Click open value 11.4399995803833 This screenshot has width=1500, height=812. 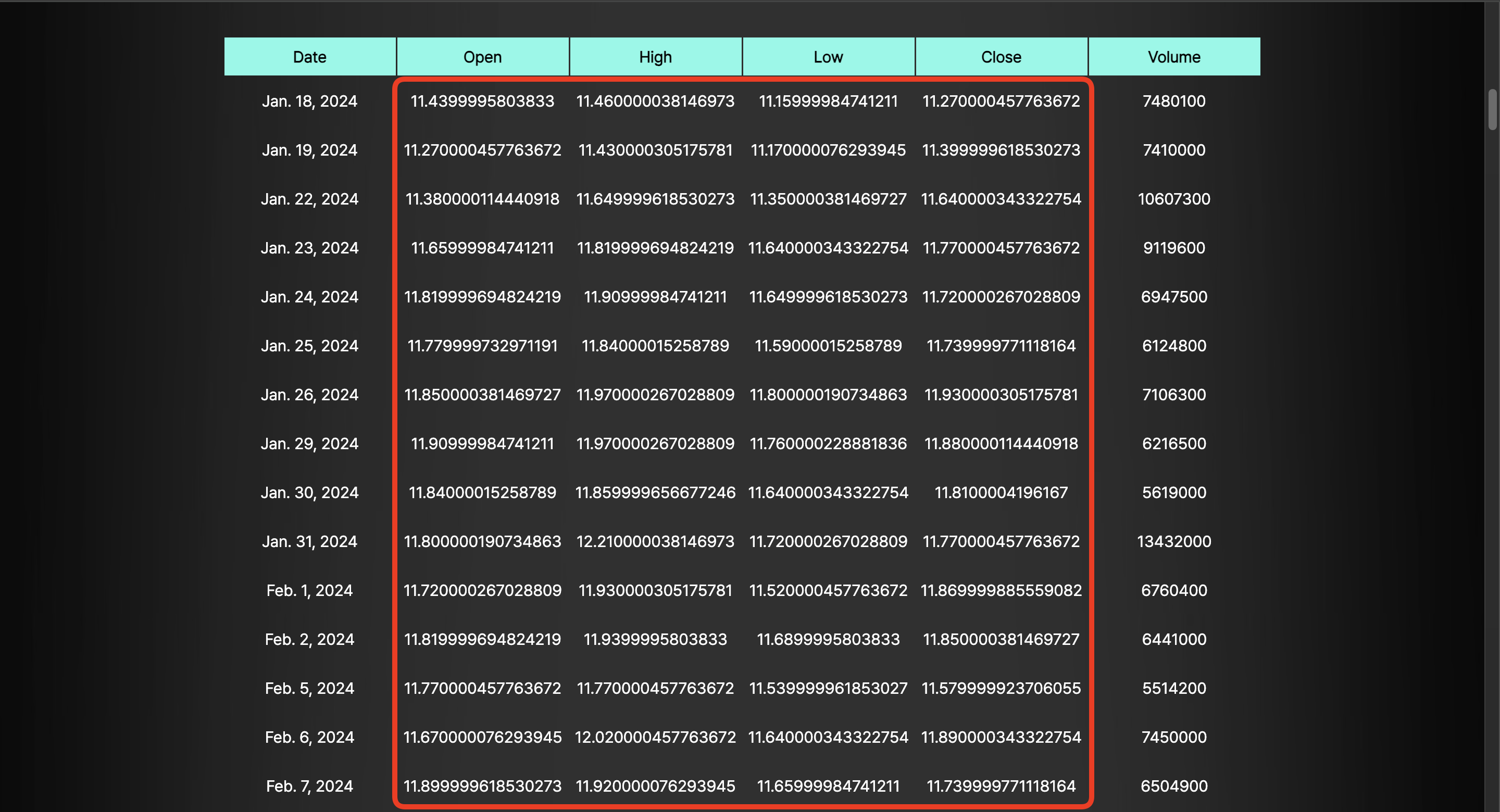point(483,102)
